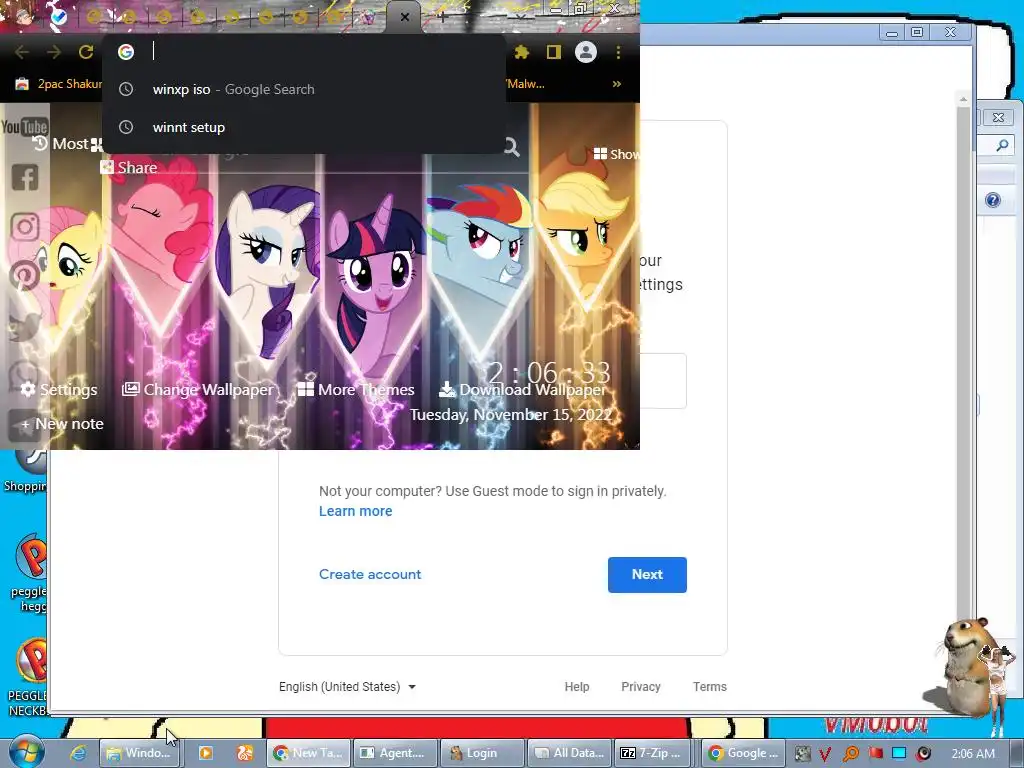This screenshot has width=1024, height=768.
Task: Click Create account link
Action: pyautogui.click(x=370, y=574)
